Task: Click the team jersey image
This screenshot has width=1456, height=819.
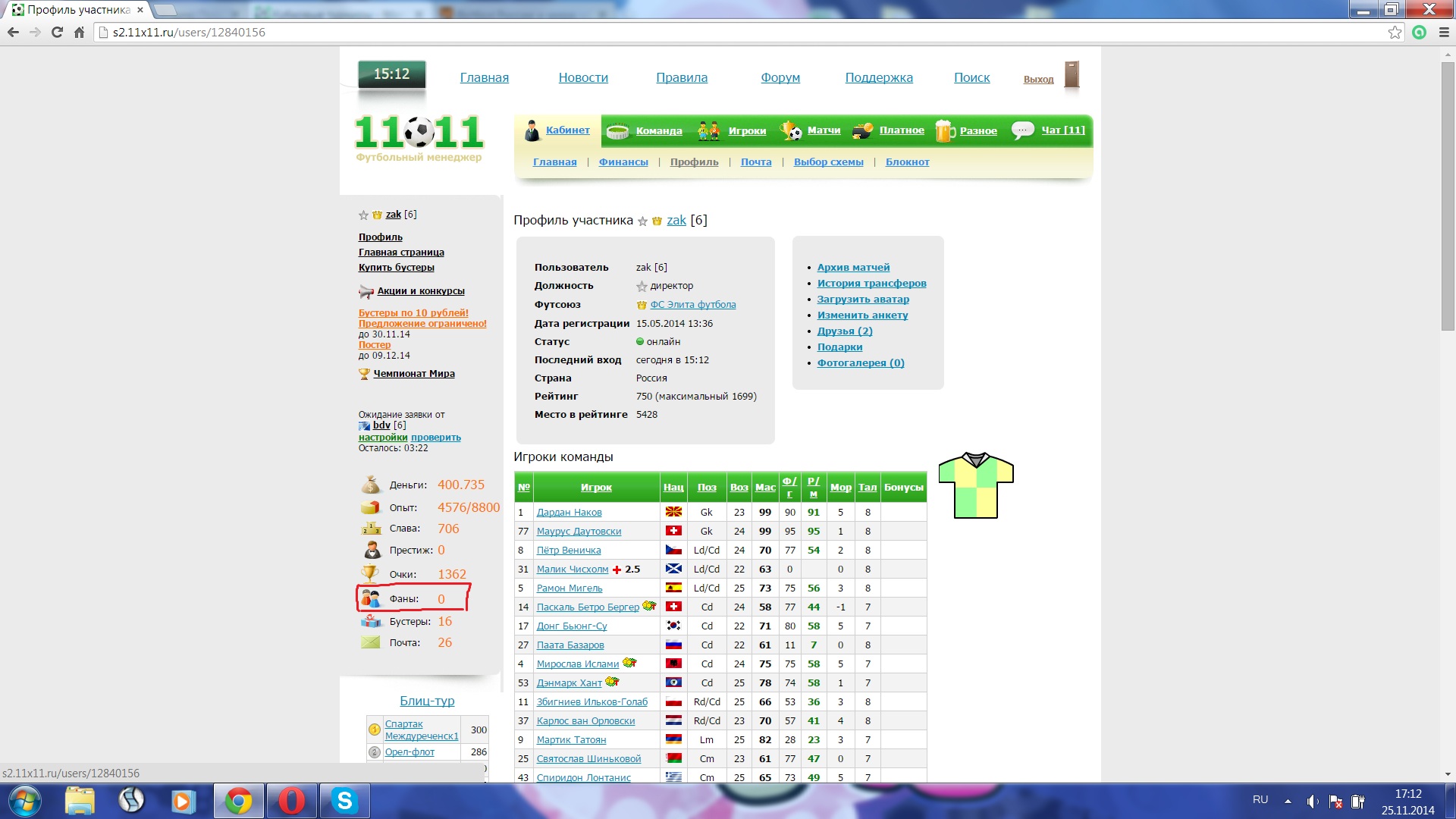Action: click(x=976, y=485)
